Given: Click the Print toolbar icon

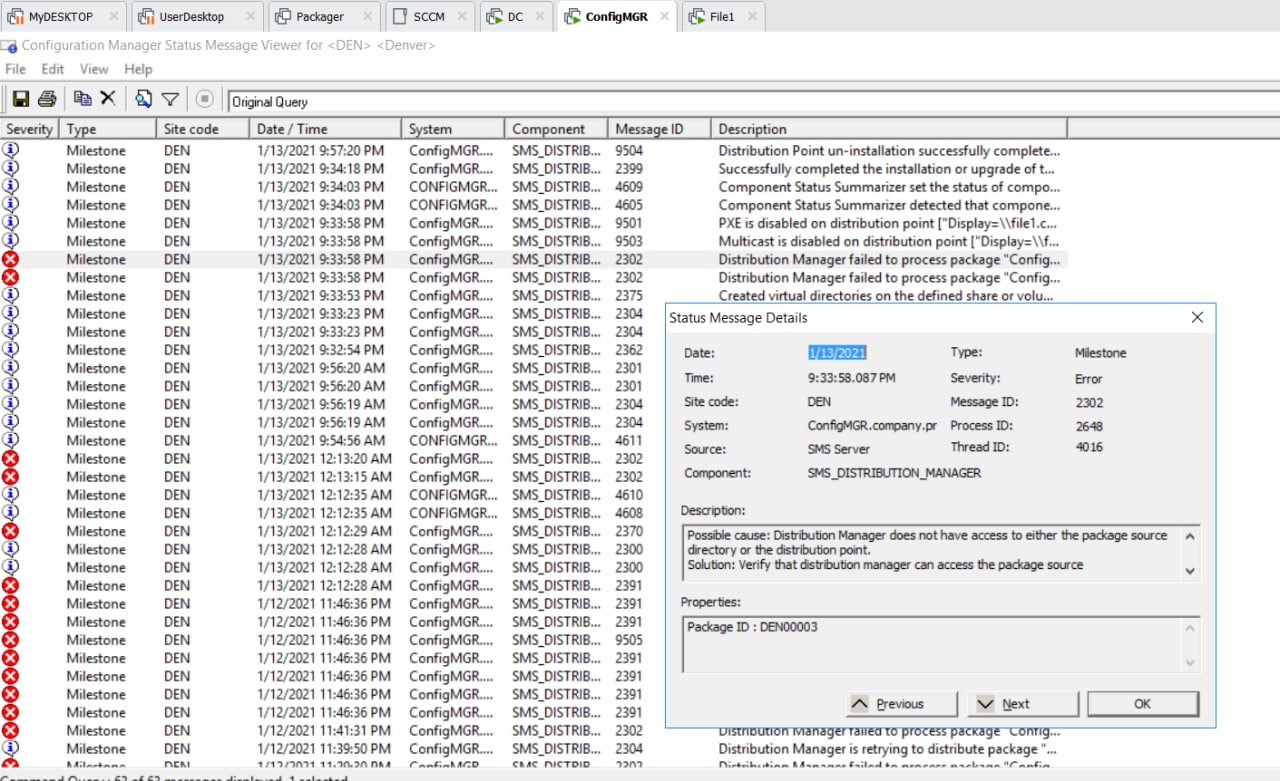Looking at the screenshot, I should coord(47,98).
